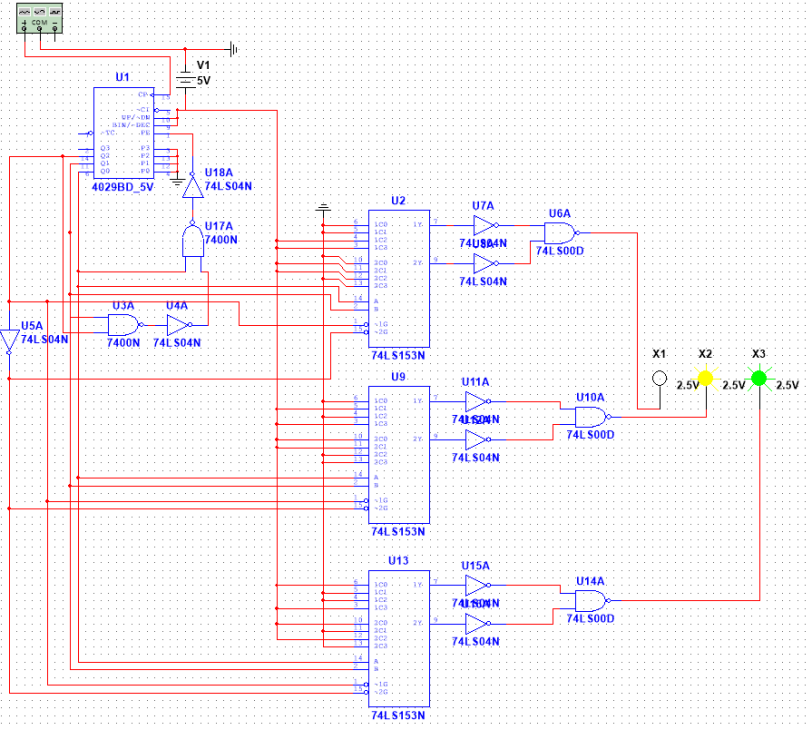Screen dimensions: 812x730
Task: Select the inverter on U9 2Y output
Action: tap(478, 440)
